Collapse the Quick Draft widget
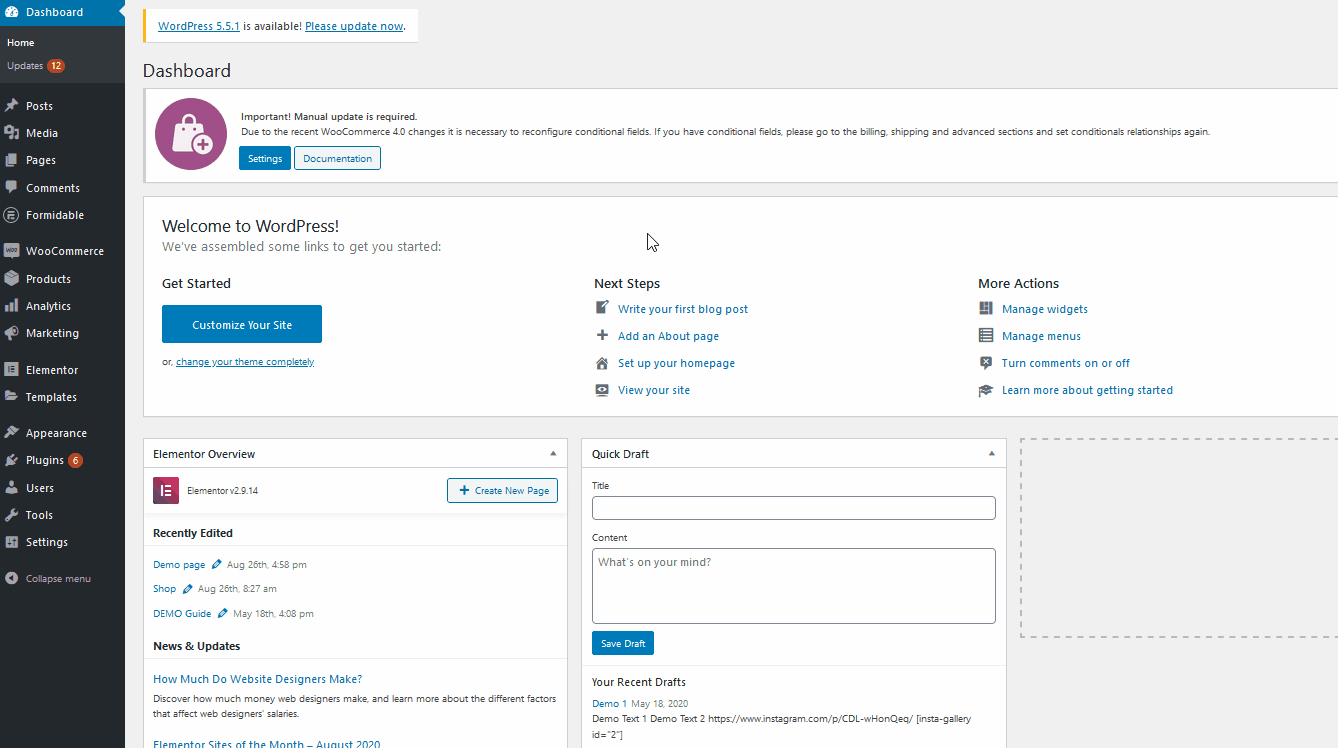This screenshot has width=1338, height=748. [x=991, y=453]
